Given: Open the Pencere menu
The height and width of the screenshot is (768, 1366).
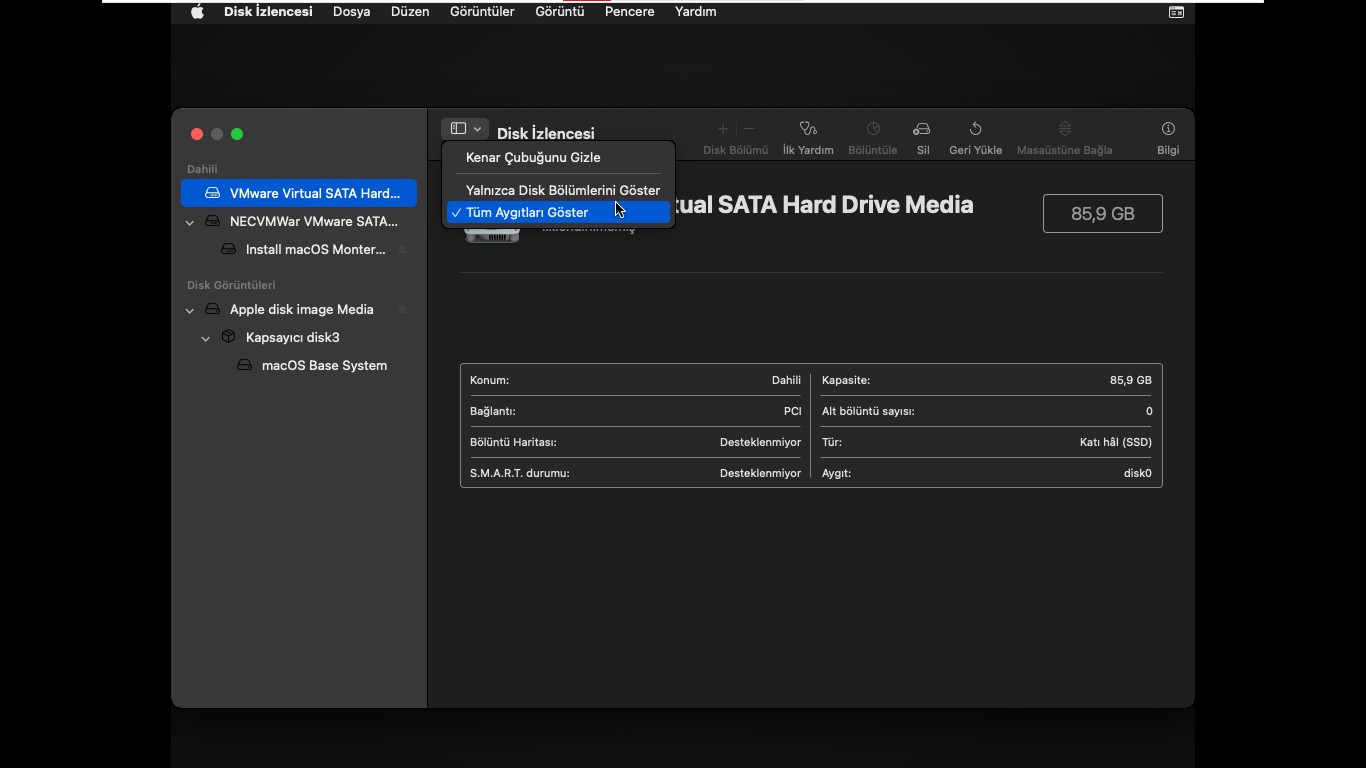Looking at the screenshot, I should [x=630, y=12].
